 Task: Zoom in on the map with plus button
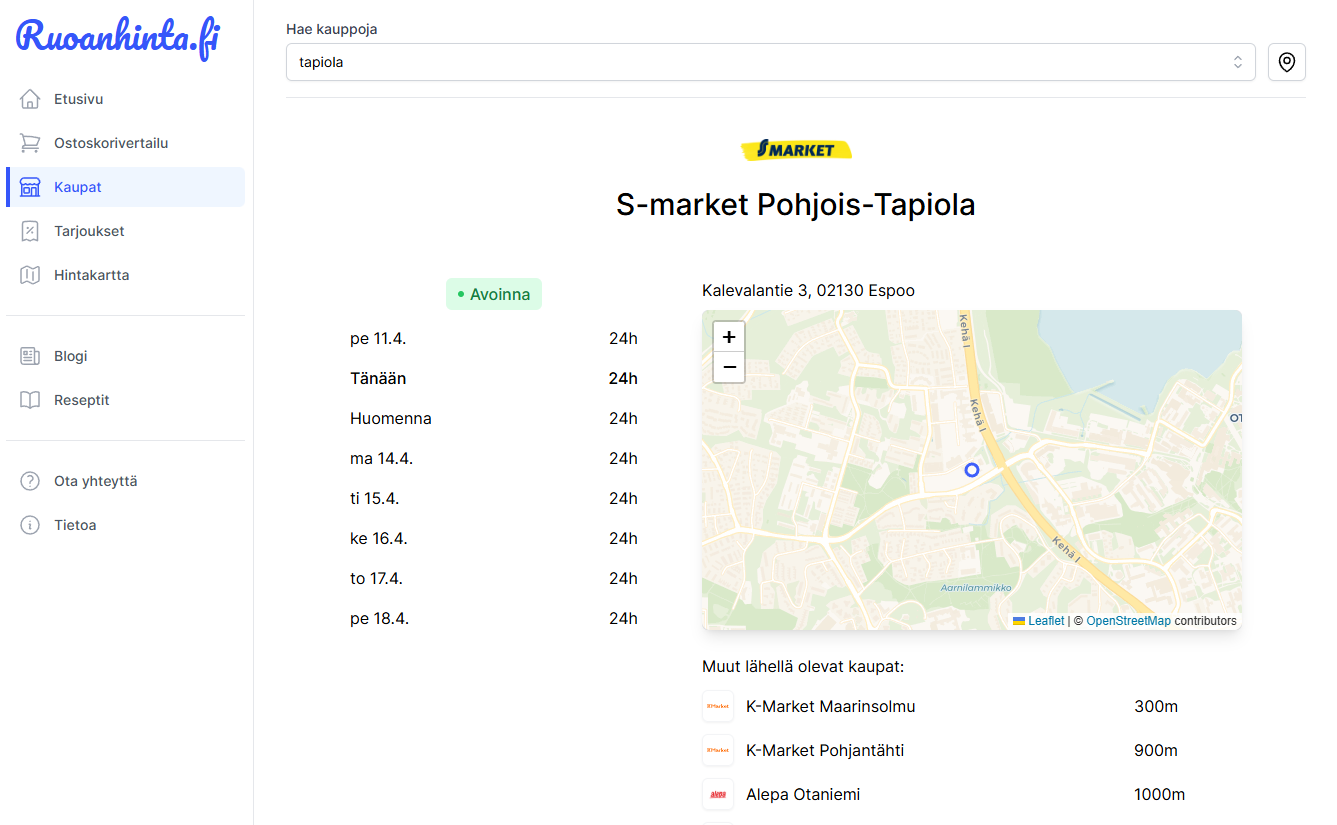tap(729, 337)
